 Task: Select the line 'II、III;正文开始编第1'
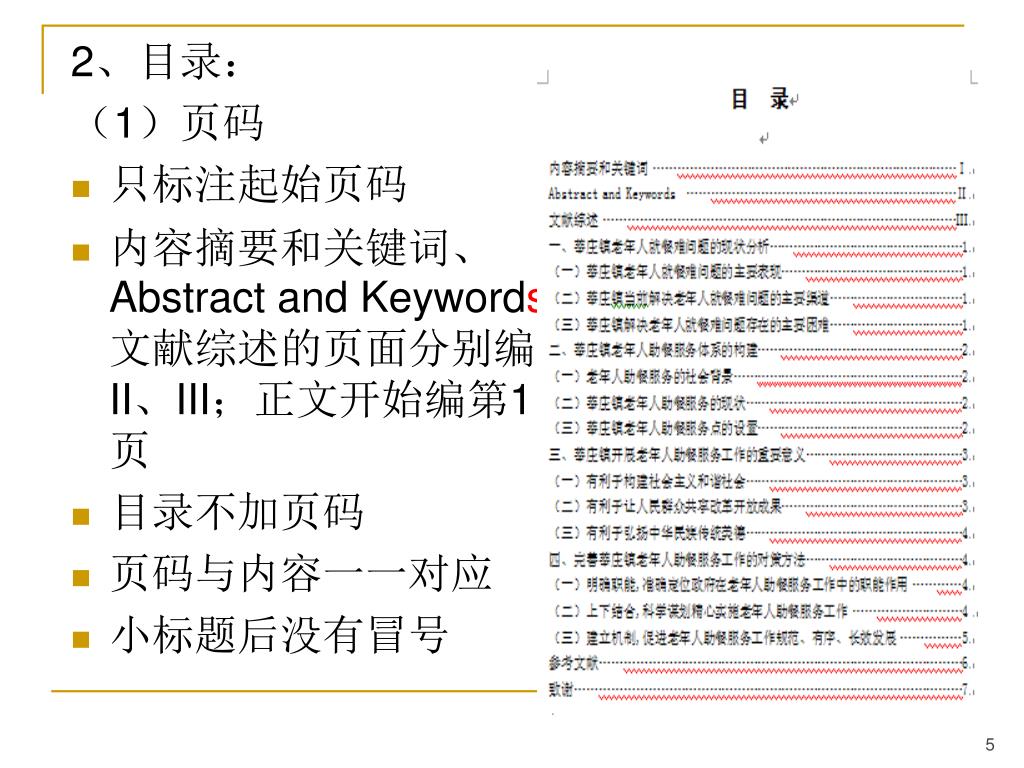click(x=320, y=399)
